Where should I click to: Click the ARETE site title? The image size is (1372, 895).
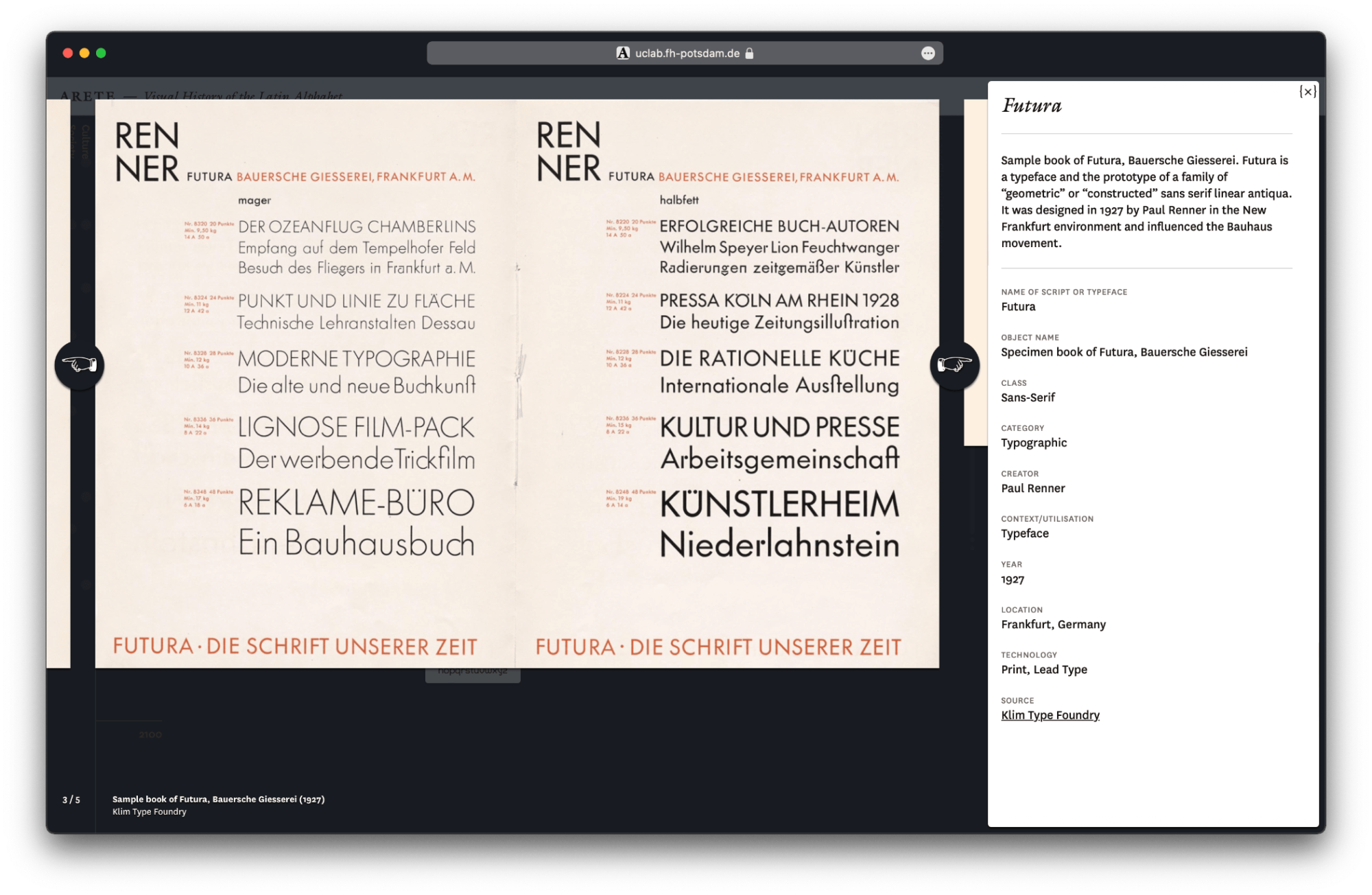click(87, 95)
